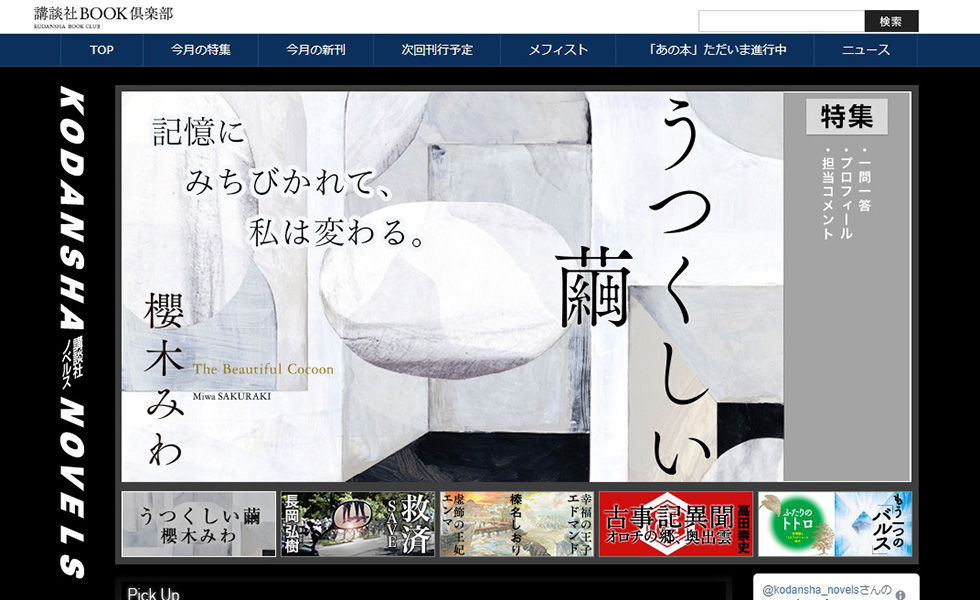Open the 今月の特集 menu item
Viewport: 980px width, 600px height.
(x=201, y=50)
